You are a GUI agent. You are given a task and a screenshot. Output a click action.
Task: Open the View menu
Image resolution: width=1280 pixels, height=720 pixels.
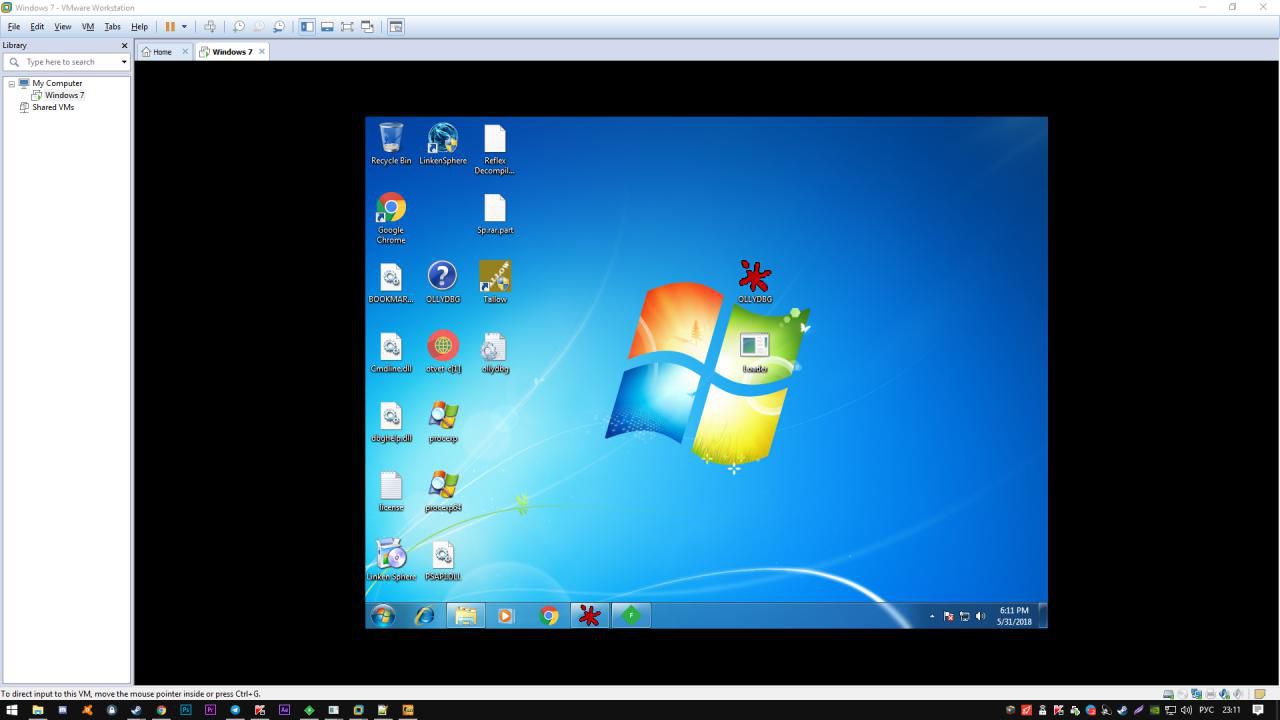pyautogui.click(x=63, y=27)
